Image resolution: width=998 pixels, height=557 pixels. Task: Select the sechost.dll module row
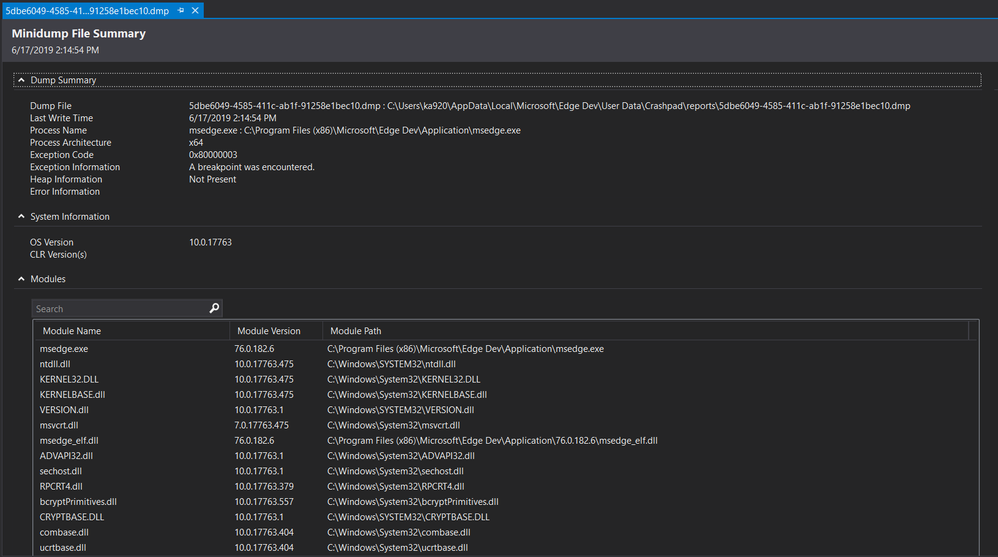tap(505, 471)
